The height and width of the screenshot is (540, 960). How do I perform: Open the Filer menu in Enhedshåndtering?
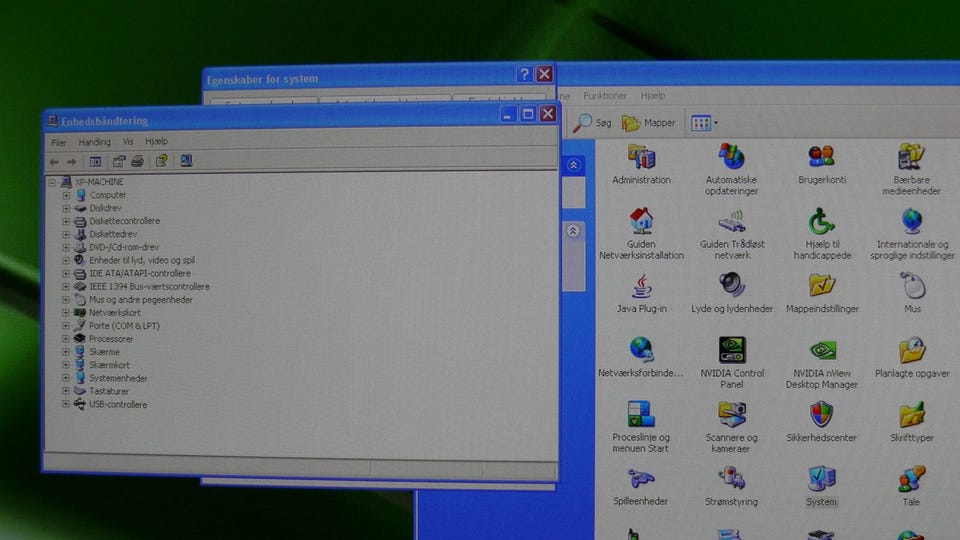(59, 143)
